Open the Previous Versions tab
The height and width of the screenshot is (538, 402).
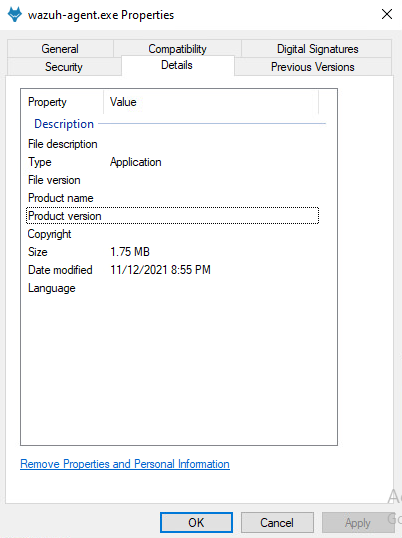[312, 67]
